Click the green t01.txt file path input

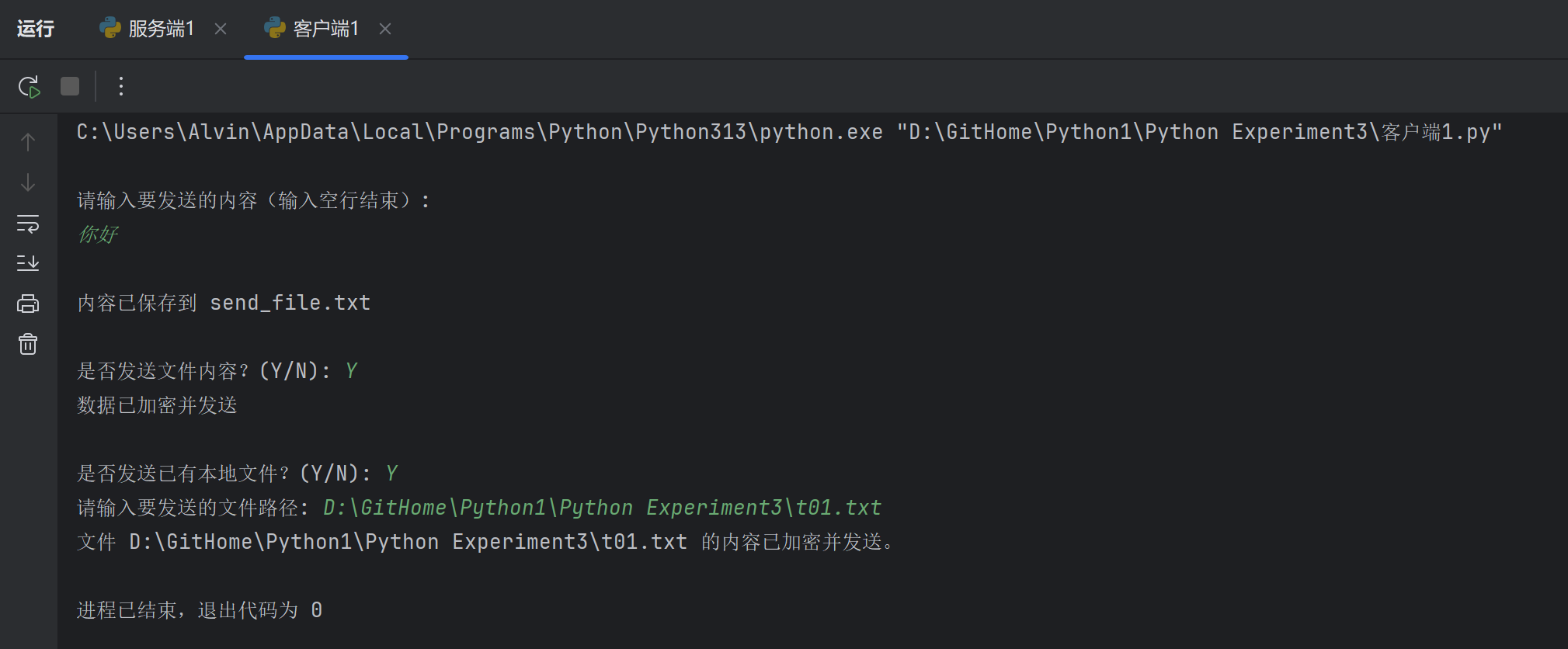pos(602,508)
